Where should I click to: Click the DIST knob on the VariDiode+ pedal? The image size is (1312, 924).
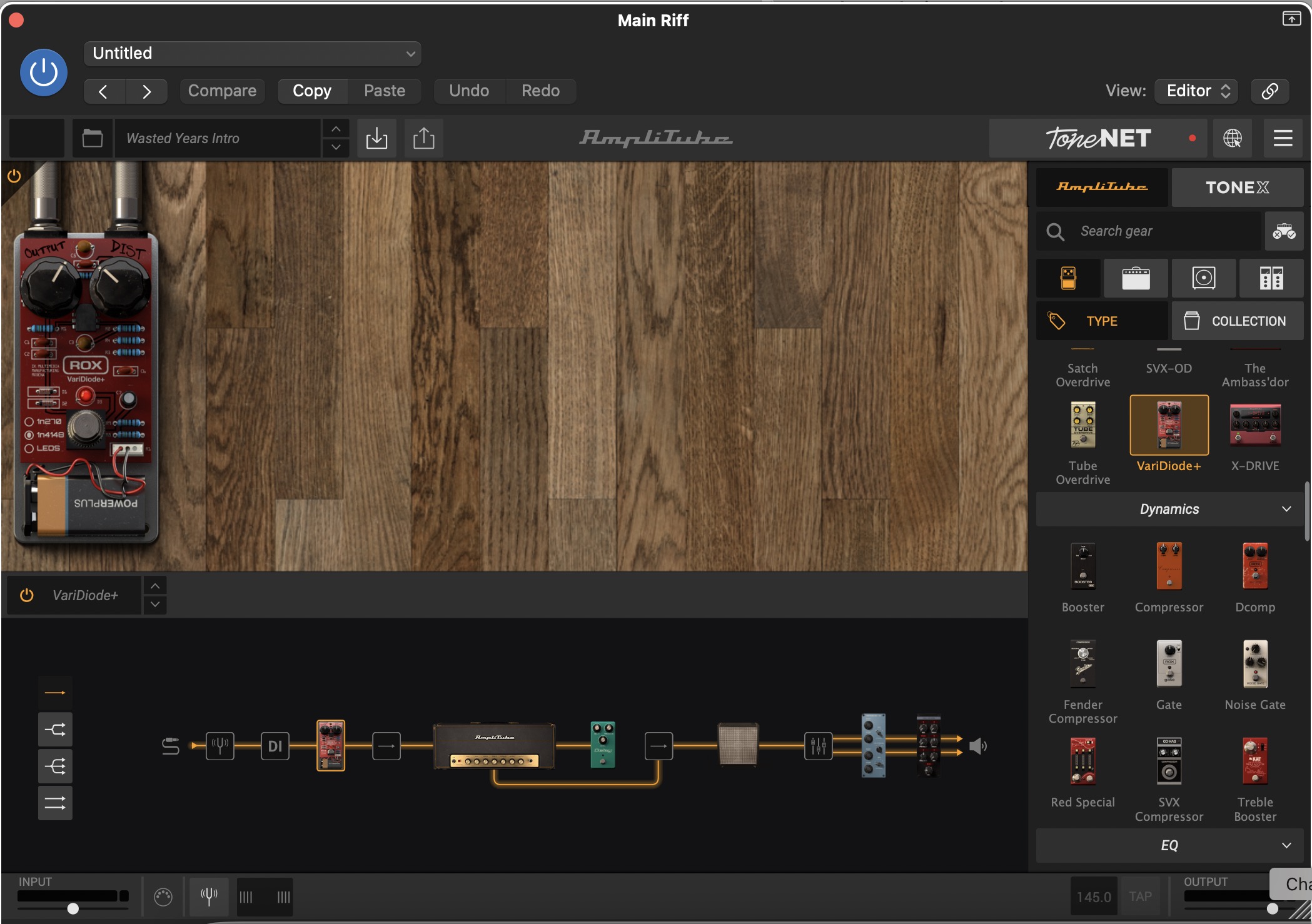(x=119, y=286)
